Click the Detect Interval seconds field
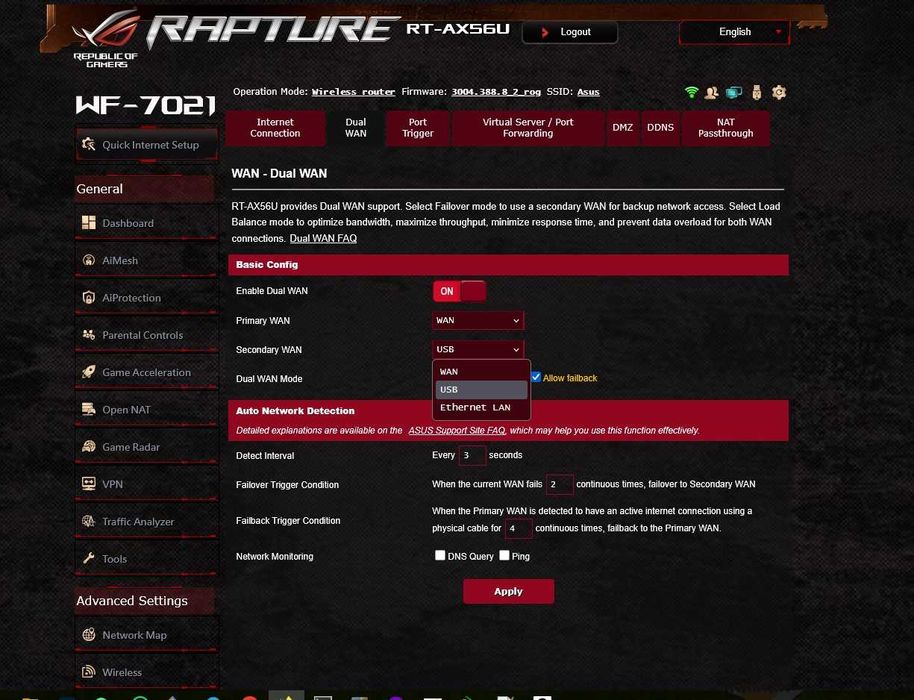 [472, 455]
